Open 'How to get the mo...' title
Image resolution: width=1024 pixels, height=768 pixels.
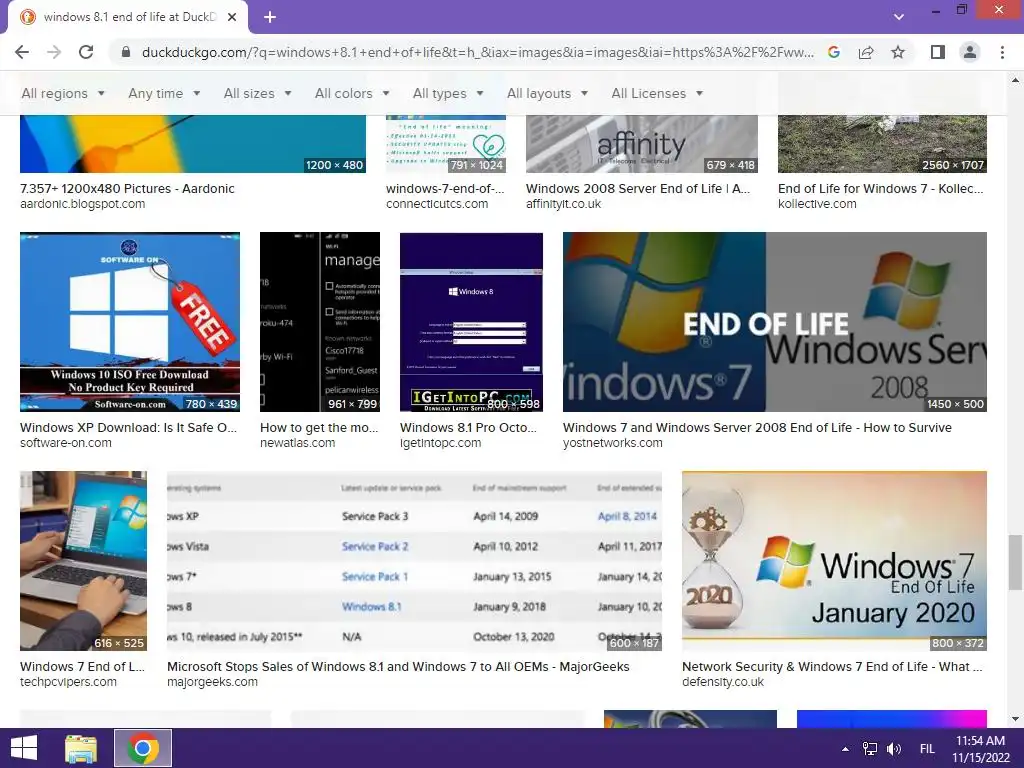click(319, 428)
